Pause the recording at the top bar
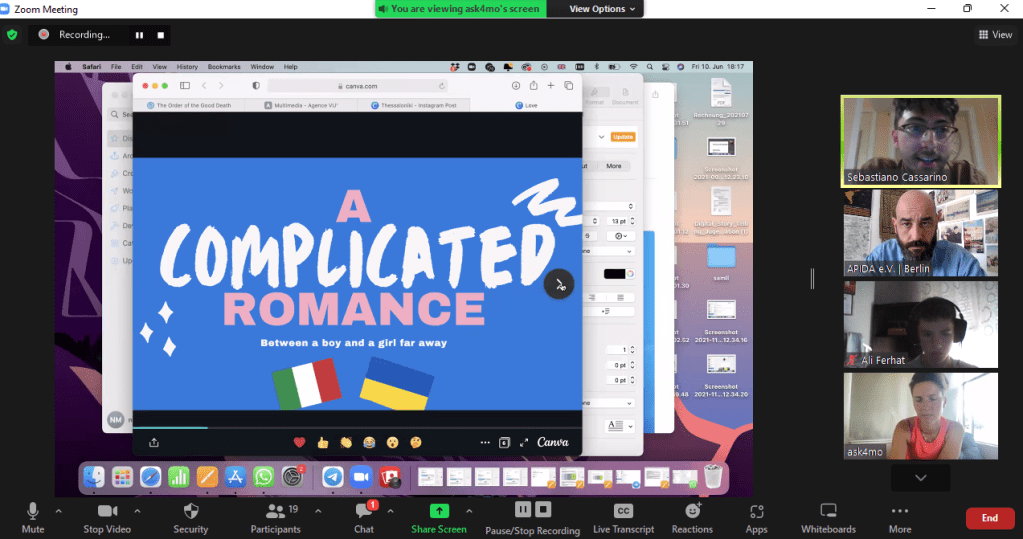The height and width of the screenshot is (539, 1023). coord(139,34)
